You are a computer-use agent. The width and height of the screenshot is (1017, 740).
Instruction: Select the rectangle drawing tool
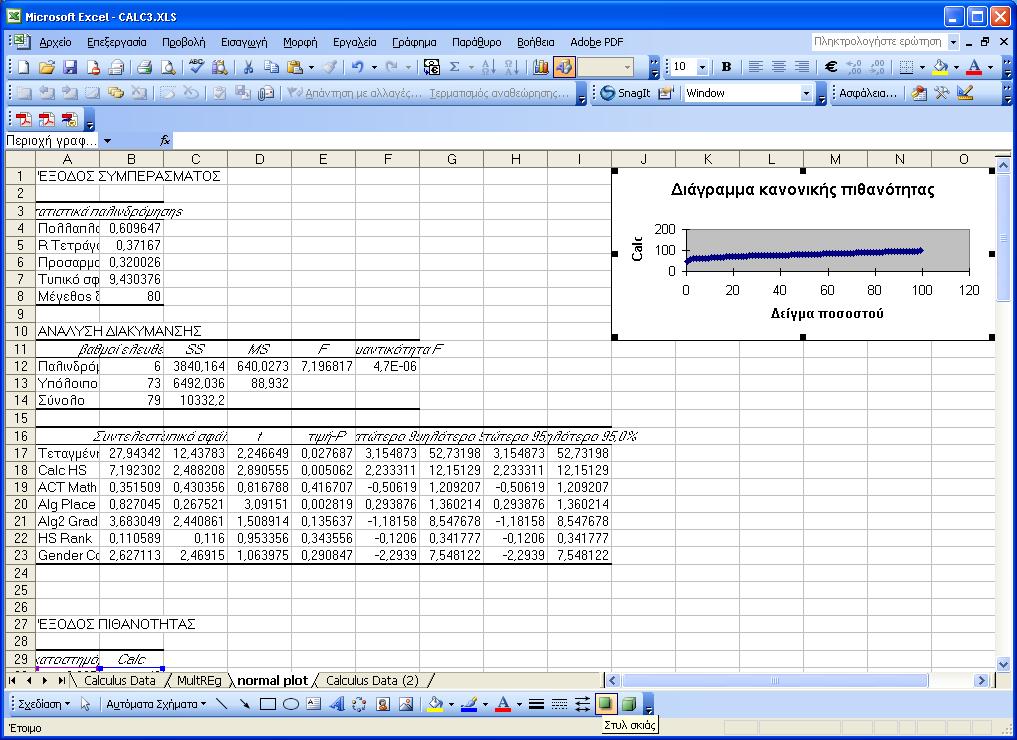tap(268, 704)
